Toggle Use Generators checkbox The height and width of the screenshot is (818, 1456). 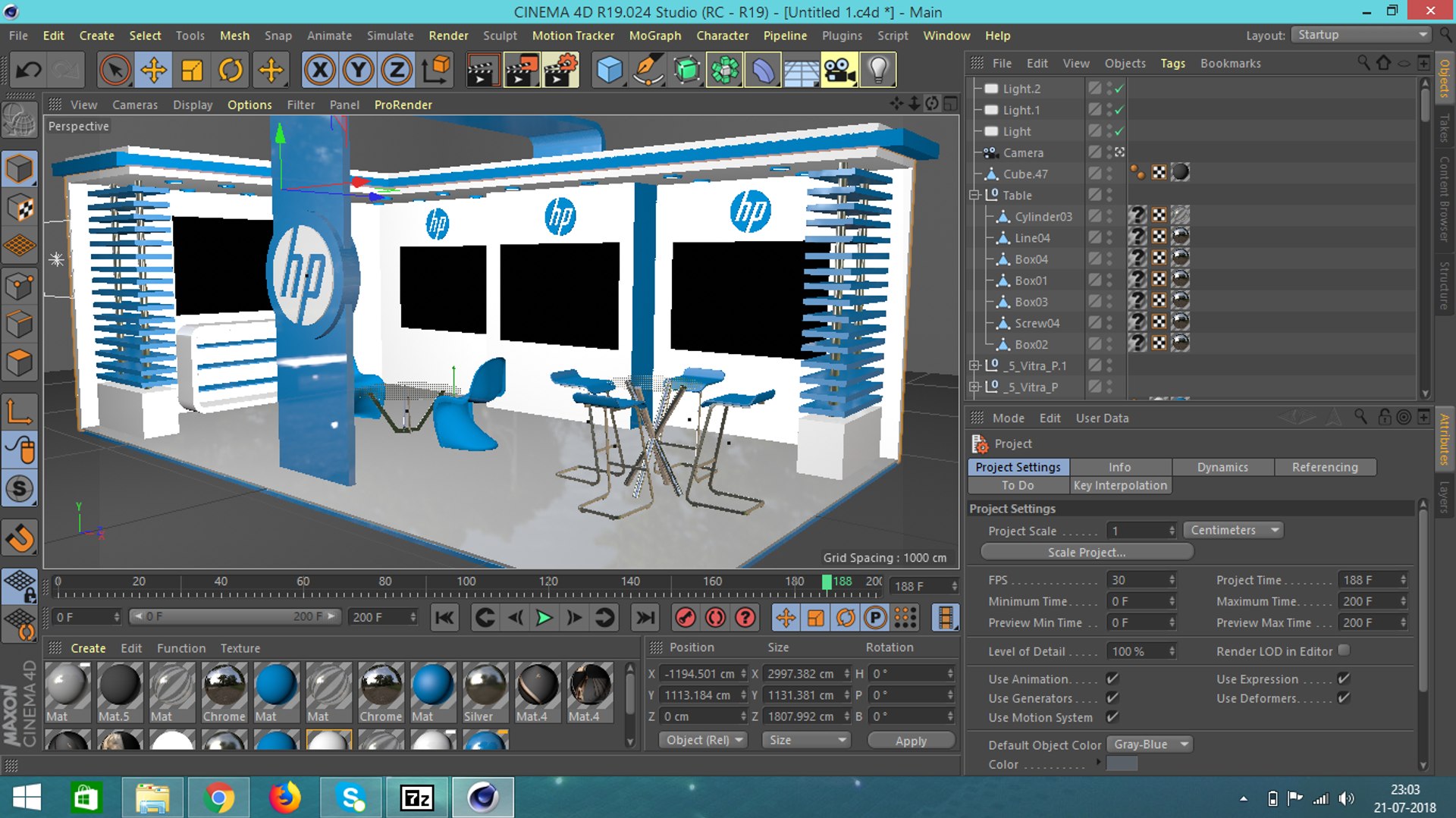point(1112,697)
